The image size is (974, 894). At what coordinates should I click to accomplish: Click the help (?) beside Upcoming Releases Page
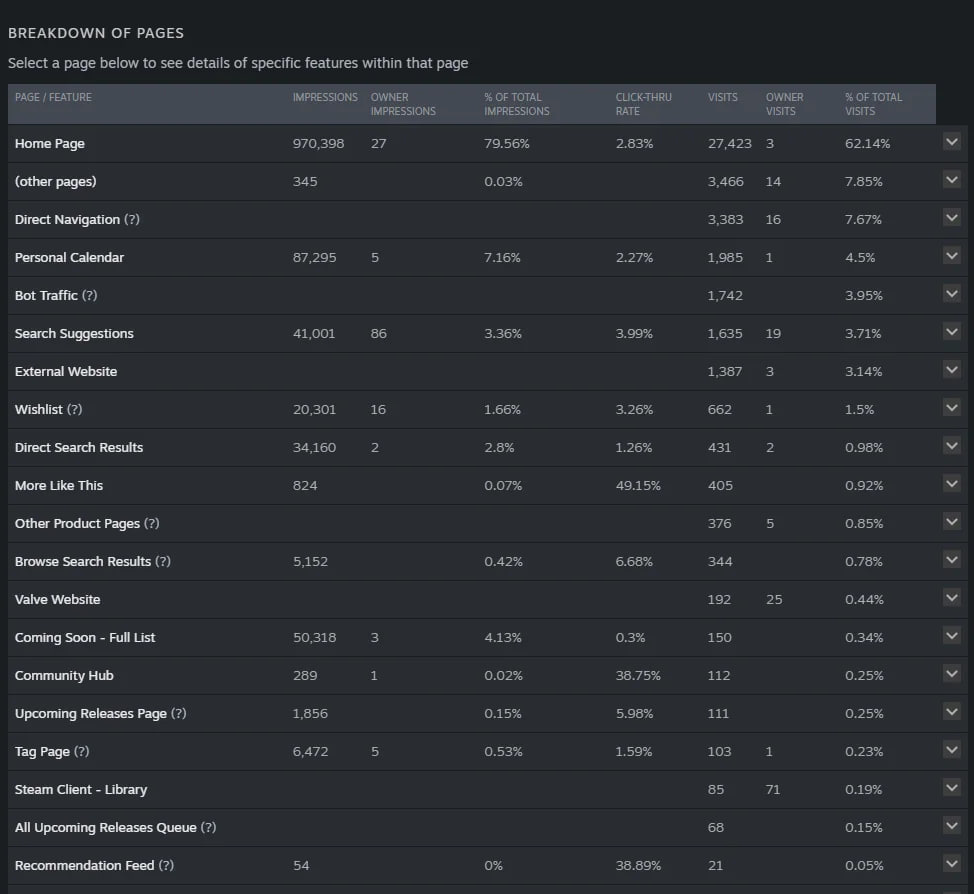[x=178, y=713]
